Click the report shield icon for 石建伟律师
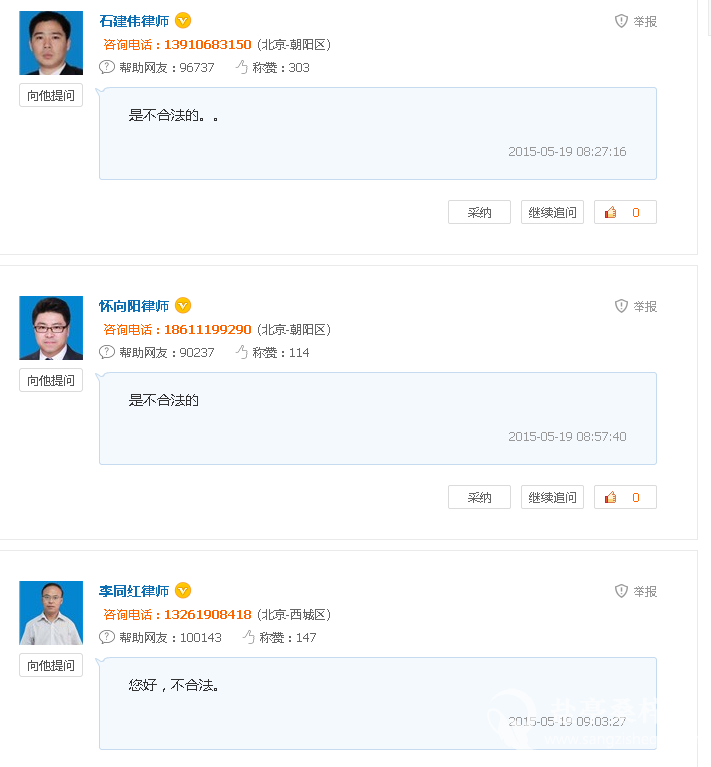This screenshot has width=711, height=767. click(621, 21)
